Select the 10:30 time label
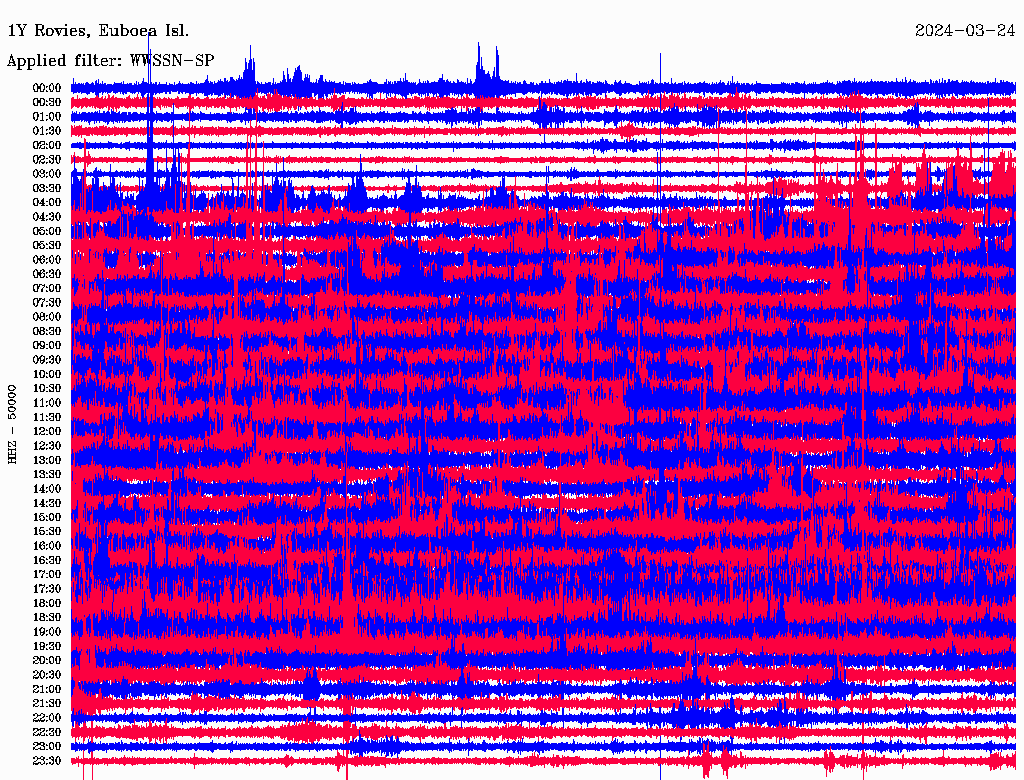The height and width of the screenshot is (780, 1024). point(47,389)
